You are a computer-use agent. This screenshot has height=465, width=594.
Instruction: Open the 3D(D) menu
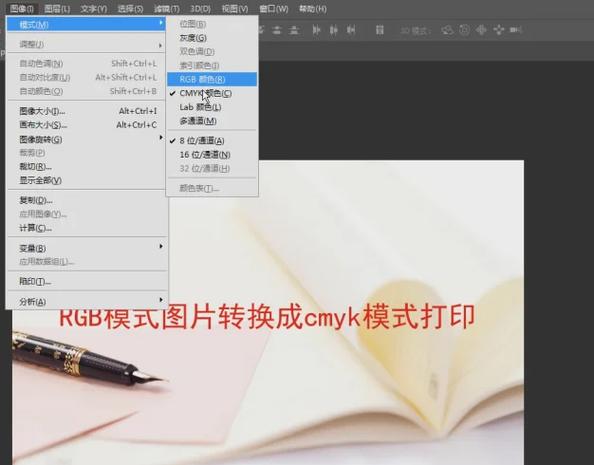pyautogui.click(x=200, y=9)
